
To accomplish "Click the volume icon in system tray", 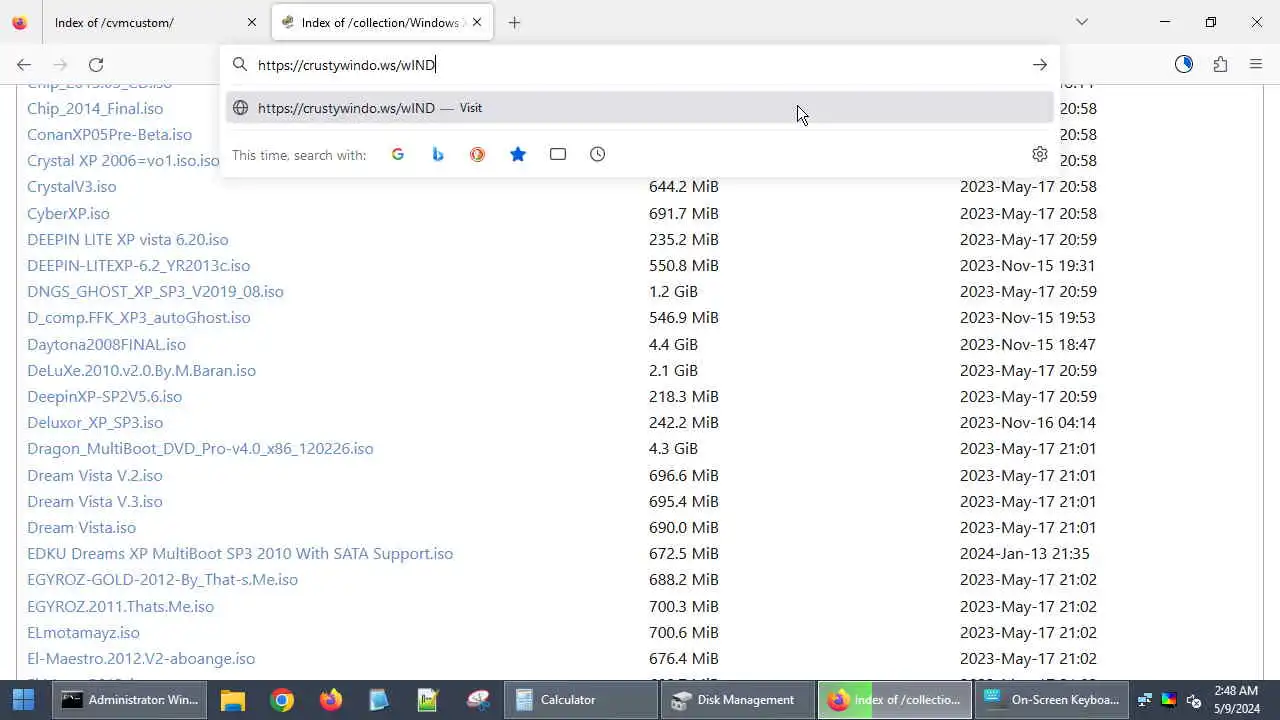I will [x=1193, y=700].
